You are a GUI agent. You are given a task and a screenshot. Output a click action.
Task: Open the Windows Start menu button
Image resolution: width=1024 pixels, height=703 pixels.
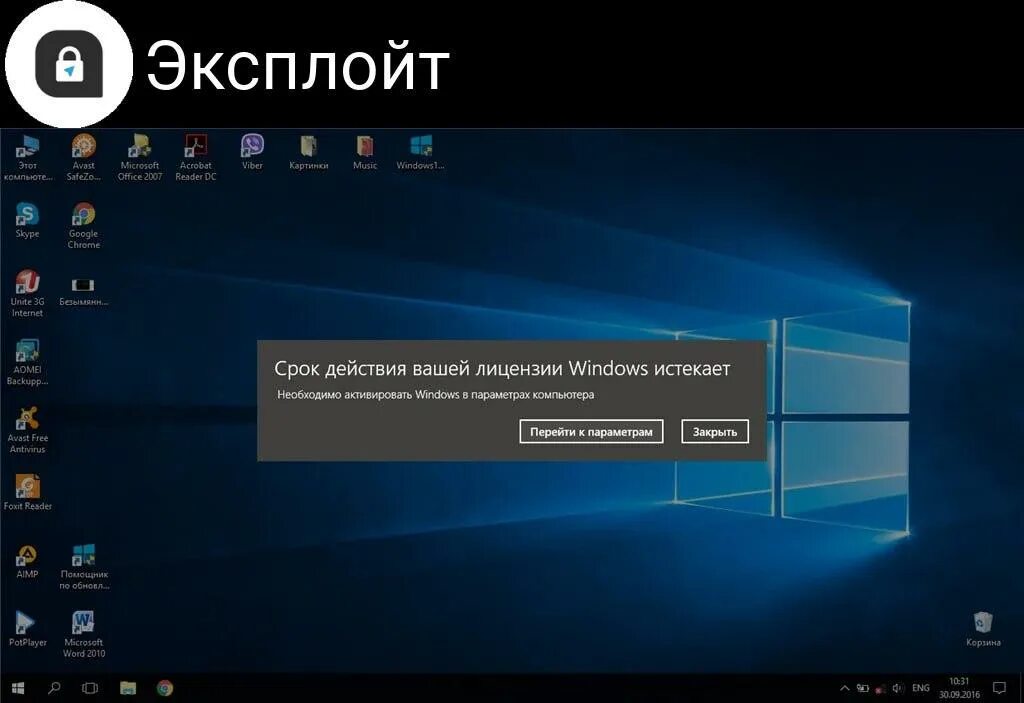tap(18, 688)
